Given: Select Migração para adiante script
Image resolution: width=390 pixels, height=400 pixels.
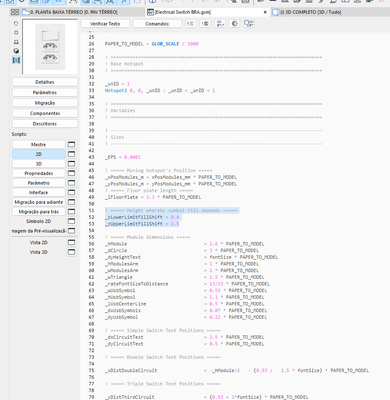Looking at the screenshot, I should click(39, 202).
